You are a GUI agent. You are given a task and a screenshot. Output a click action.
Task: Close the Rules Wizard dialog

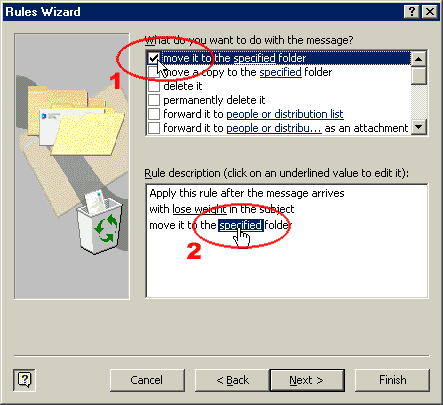[x=430, y=12]
